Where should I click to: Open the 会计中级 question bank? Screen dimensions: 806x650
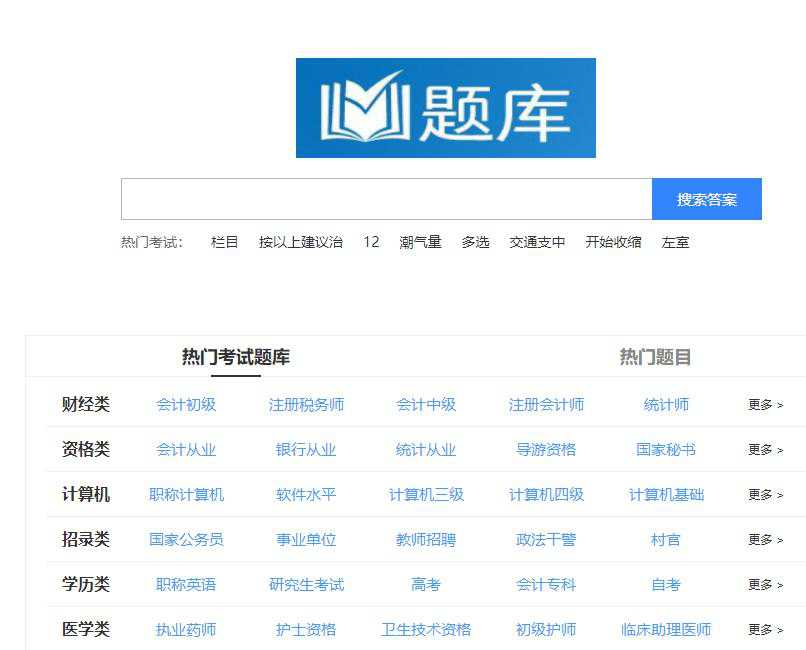pyautogui.click(x=426, y=405)
